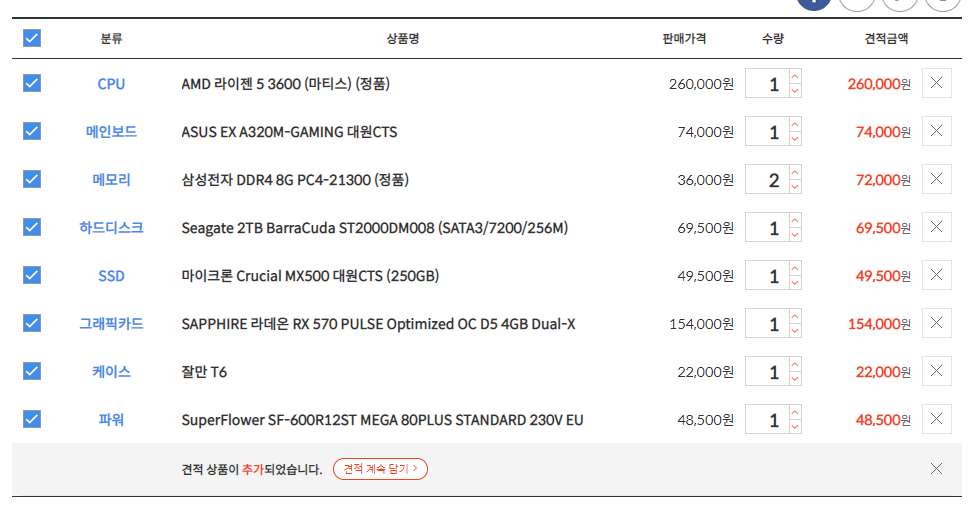Image resolution: width=971 pixels, height=517 pixels.
Task: Delete the SAPPHIRE graphics card row
Action: 936,323
